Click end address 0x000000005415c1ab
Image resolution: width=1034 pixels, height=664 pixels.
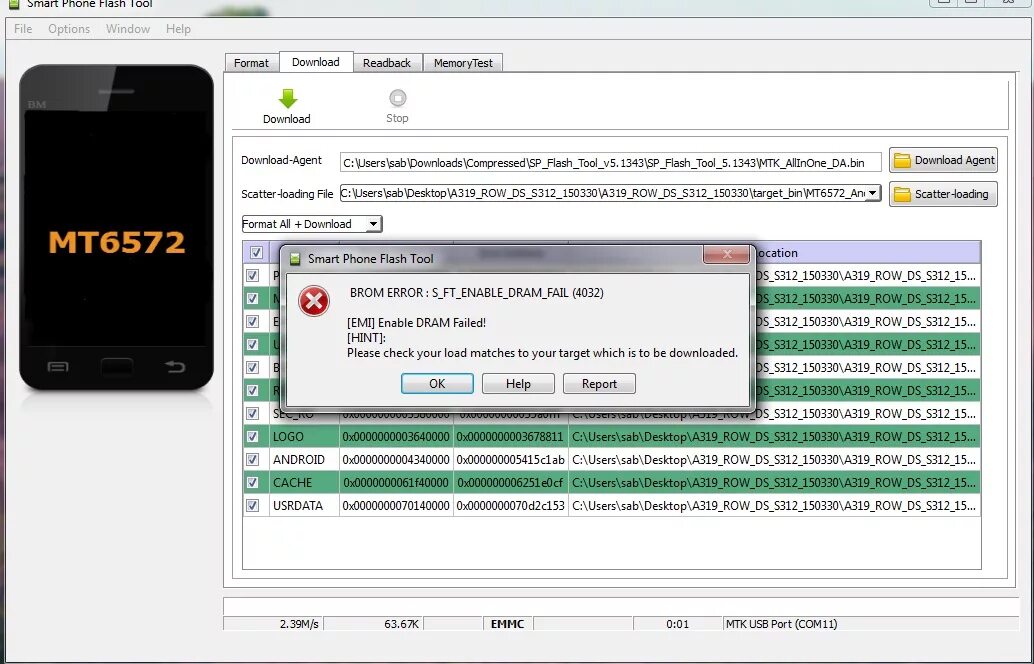(511, 460)
